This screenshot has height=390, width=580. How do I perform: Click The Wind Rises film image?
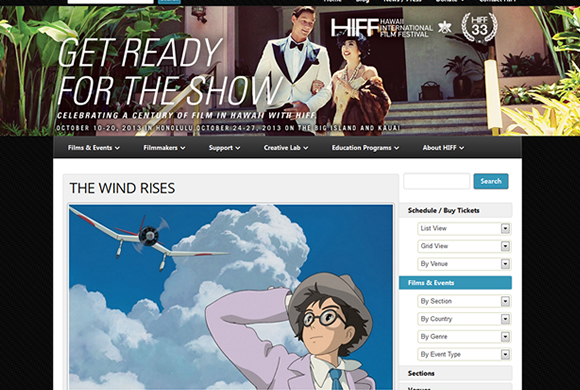click(x=231, y=297)
